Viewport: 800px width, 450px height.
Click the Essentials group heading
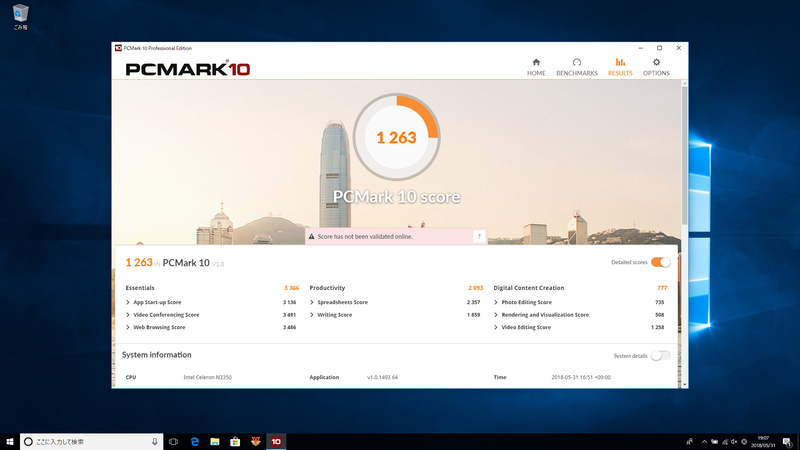(140, 288)
